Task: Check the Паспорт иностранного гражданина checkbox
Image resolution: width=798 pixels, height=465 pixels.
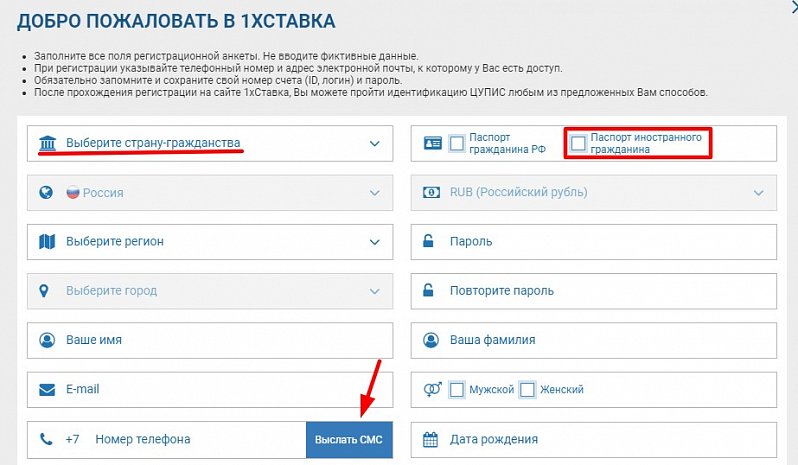Action: (578, 144)
